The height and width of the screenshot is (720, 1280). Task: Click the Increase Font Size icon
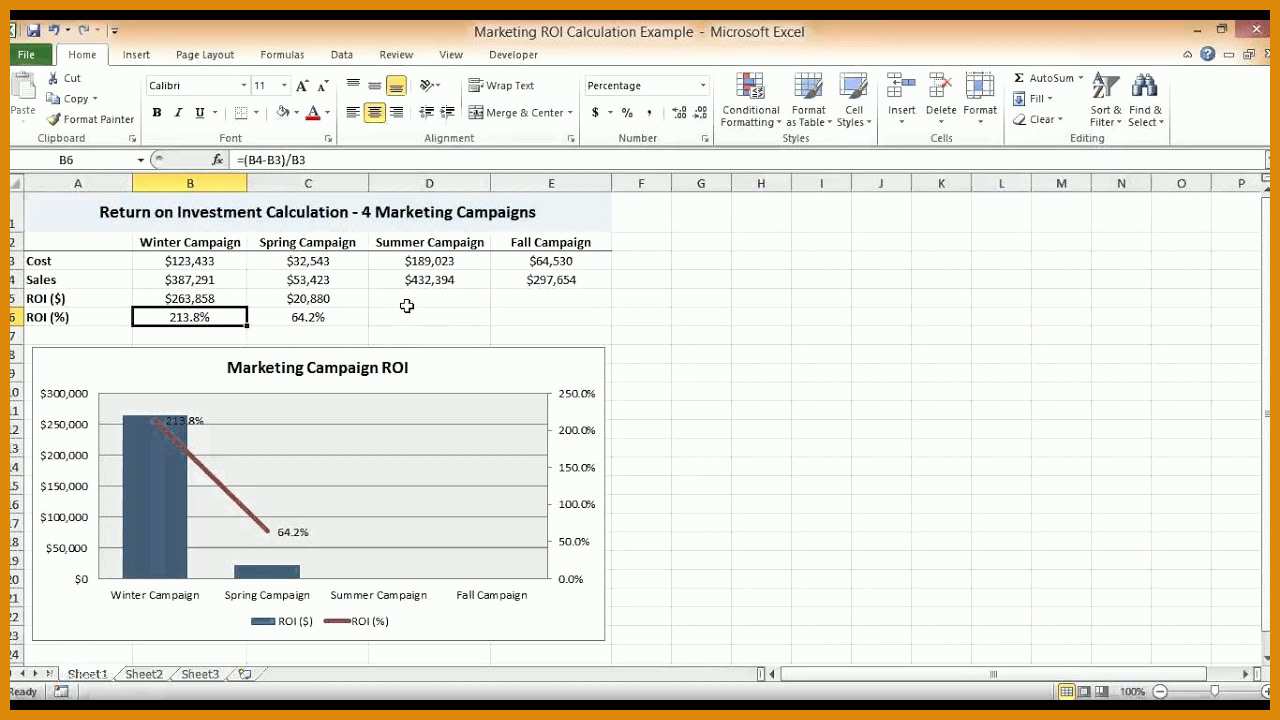(x=303, y=86)
